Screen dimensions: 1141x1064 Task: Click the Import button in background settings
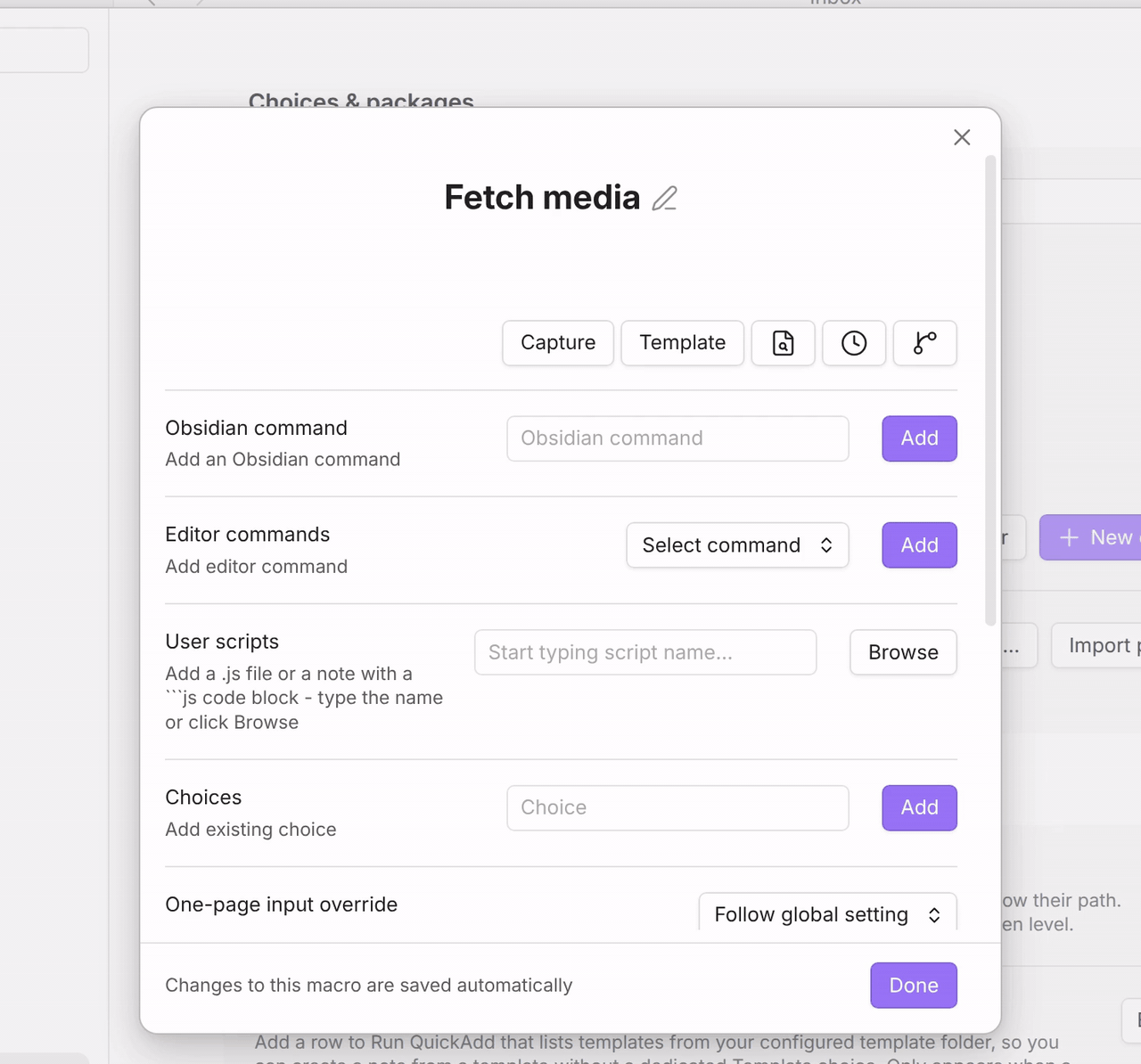[x=1096, y=645]
